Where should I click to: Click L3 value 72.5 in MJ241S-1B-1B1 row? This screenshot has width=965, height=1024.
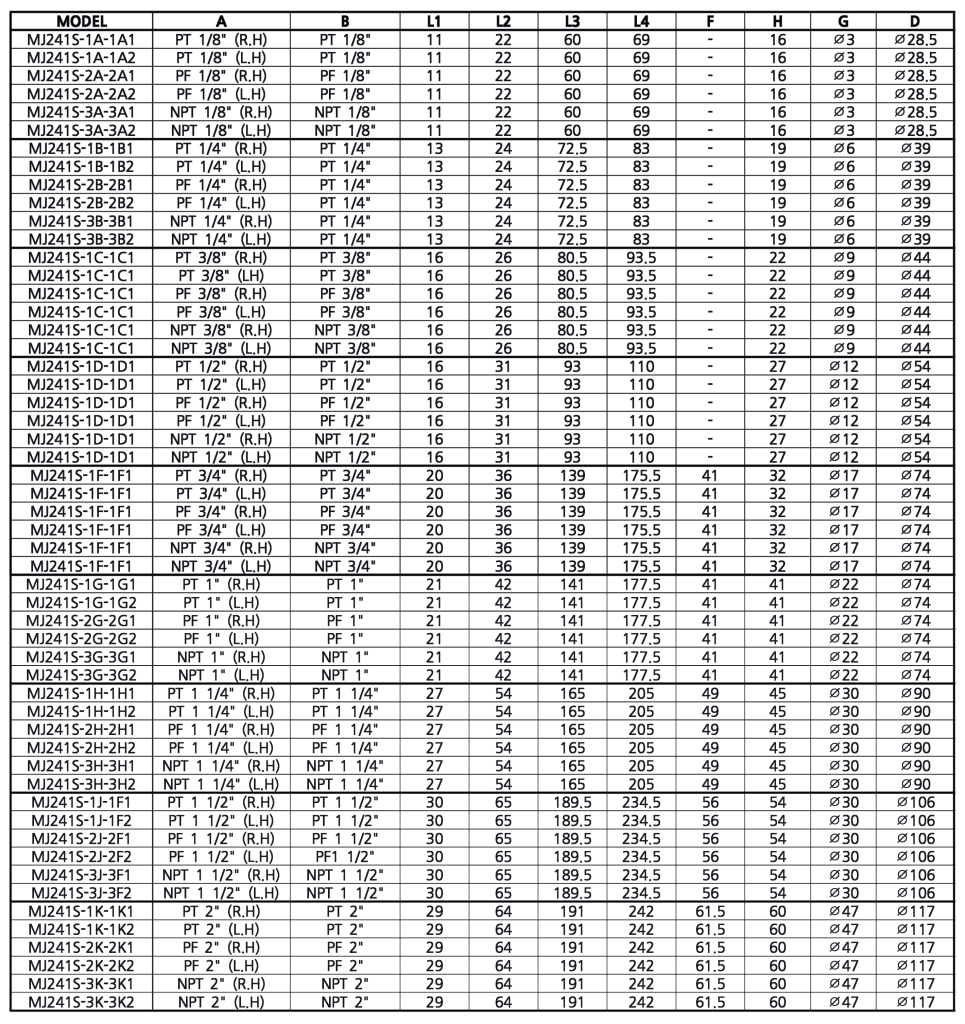click(x=572, y=148)
